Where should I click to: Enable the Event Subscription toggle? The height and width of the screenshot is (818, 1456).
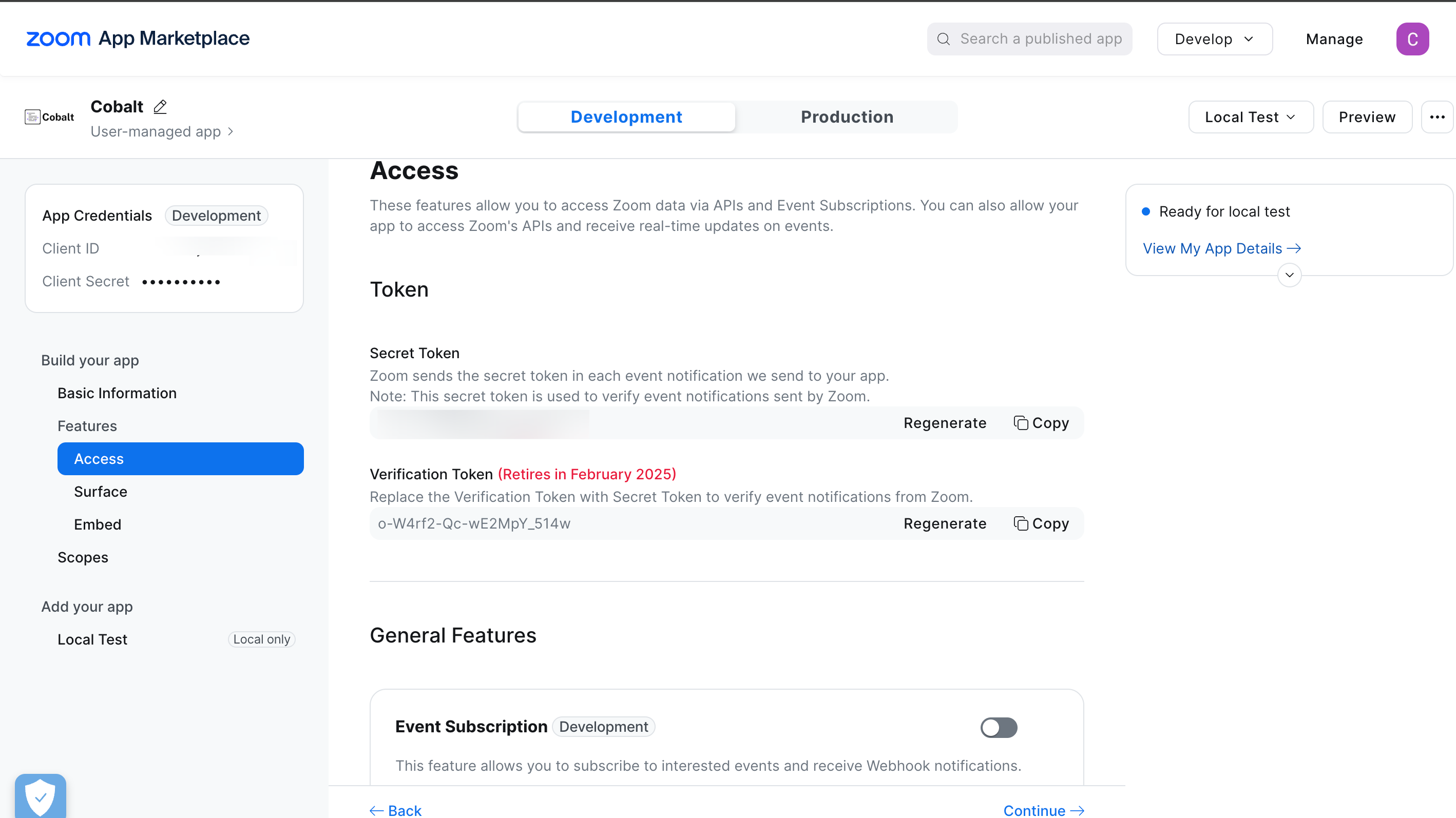click(998, 728)
